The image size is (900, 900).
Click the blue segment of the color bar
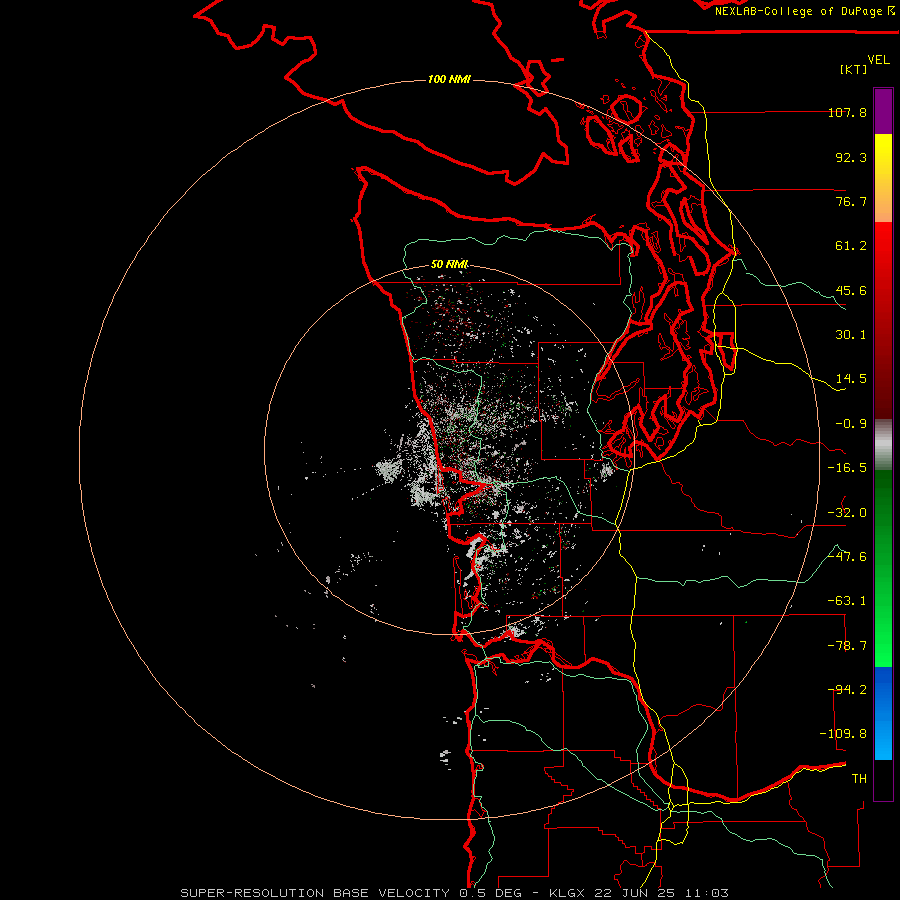point(883,713)
